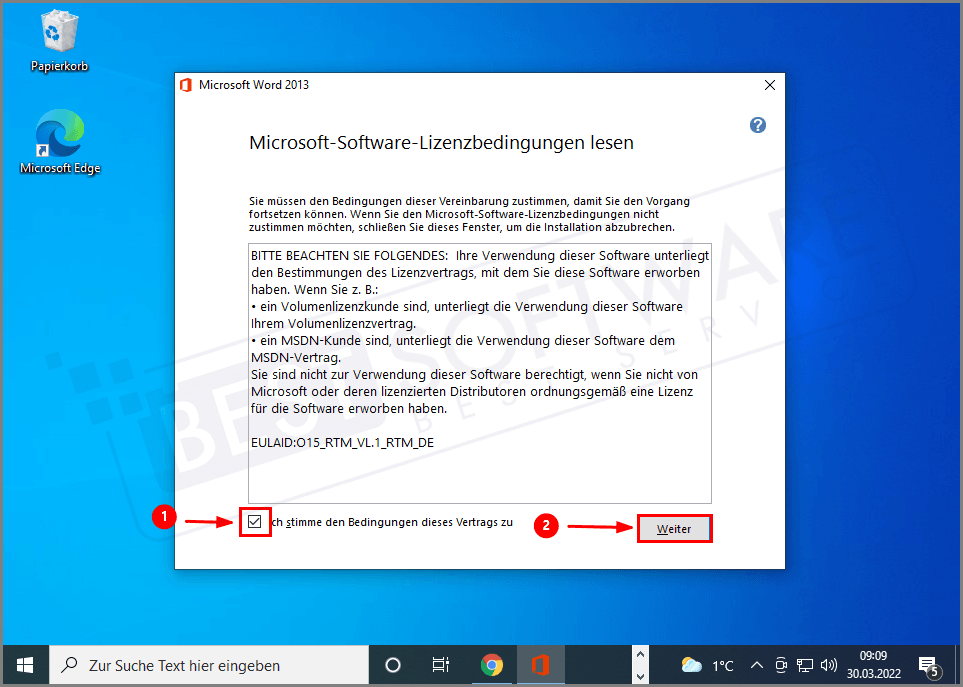Open the Start menu
The width and height of the screenshot is (963, 687).
pyautogui.click(x=24, y=664)
